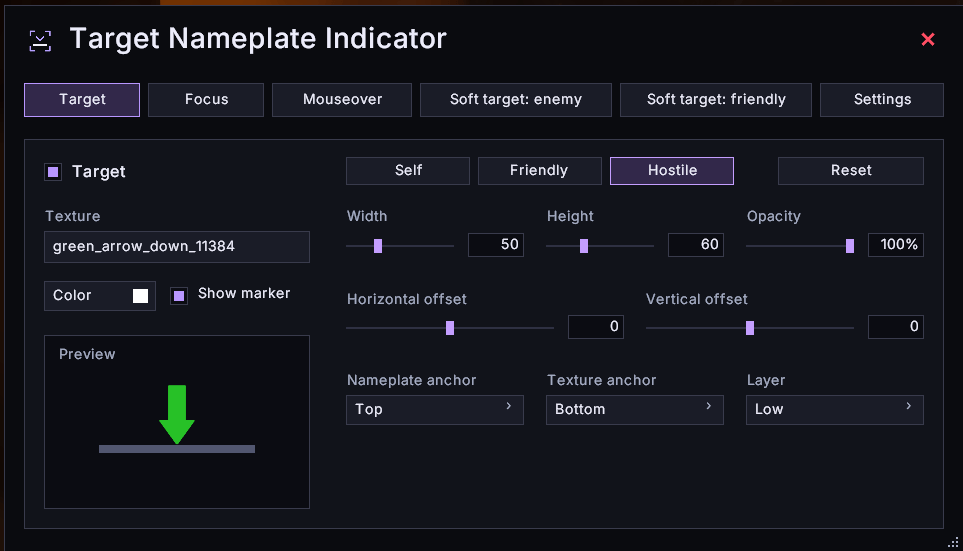Select the Friendly unit type button

(x=540, y=171)
